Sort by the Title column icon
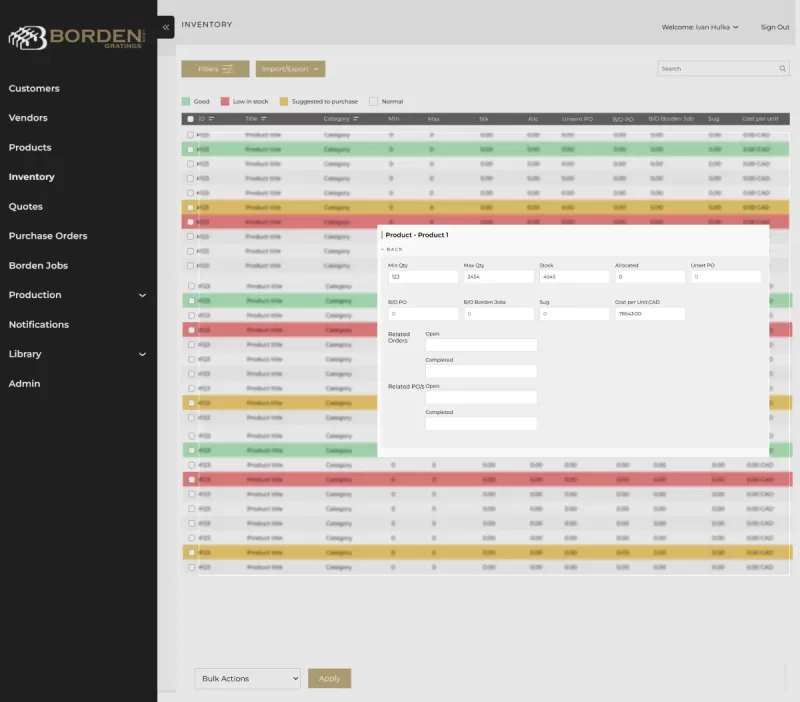 click(x=264, y=119)
